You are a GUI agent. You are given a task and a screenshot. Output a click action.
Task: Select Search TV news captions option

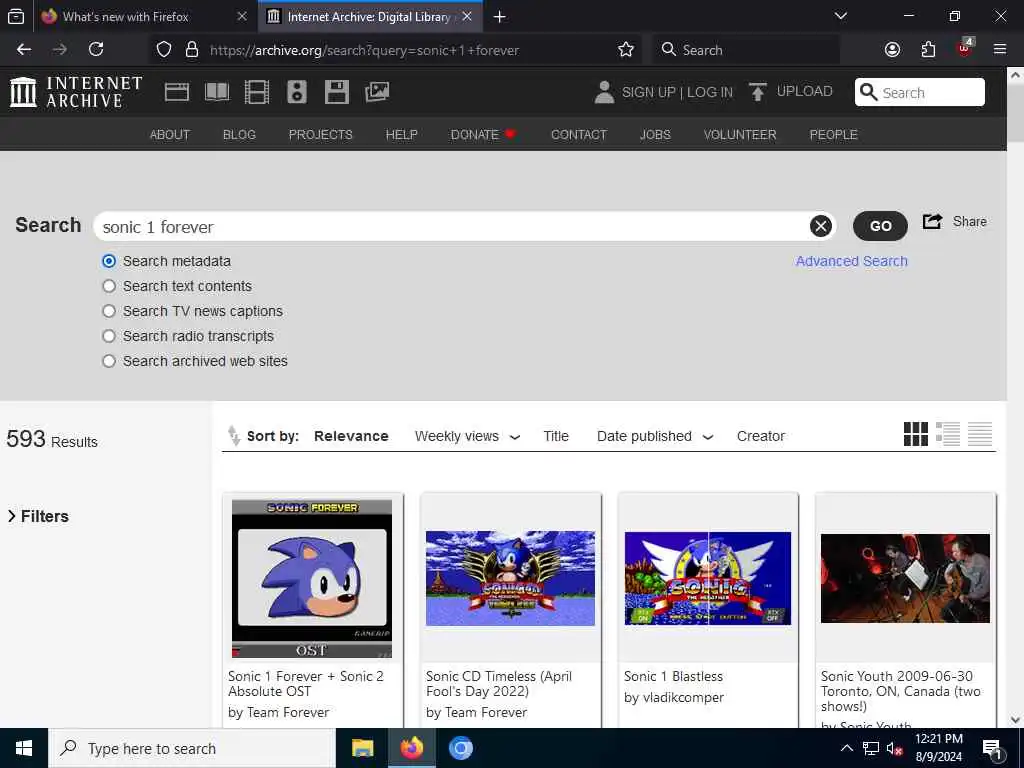pyautogui.click(x=109, y=311)
